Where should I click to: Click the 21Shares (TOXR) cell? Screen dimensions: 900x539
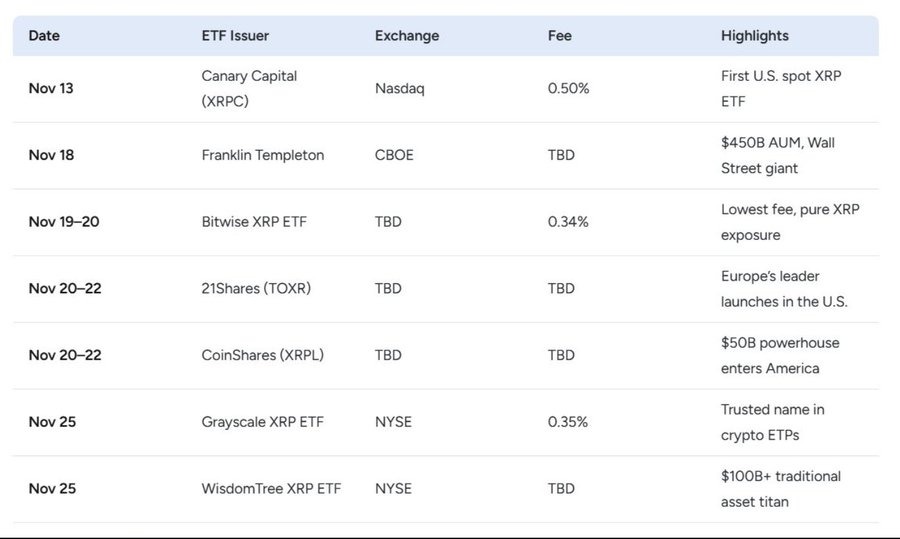coord(256,288)
